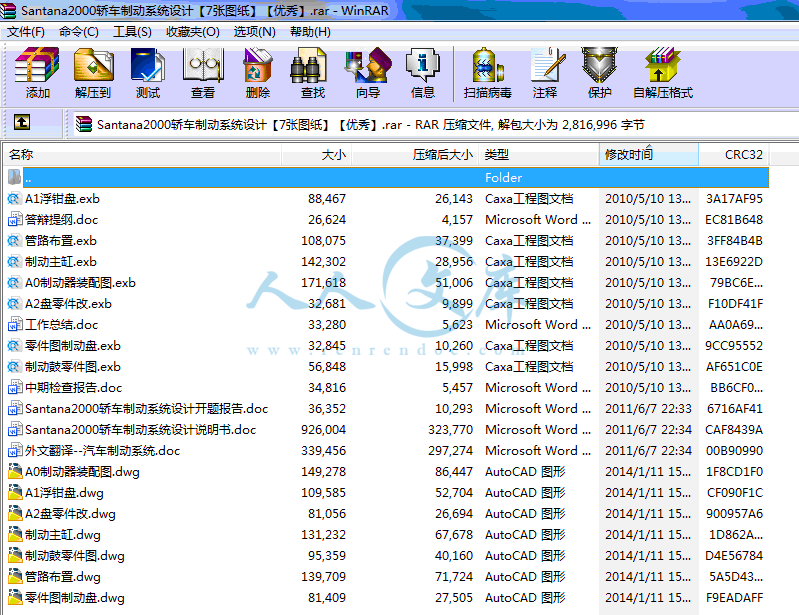Click the archive path address field
The height and width of the screenshot is (615, 799).
[436, 124]
